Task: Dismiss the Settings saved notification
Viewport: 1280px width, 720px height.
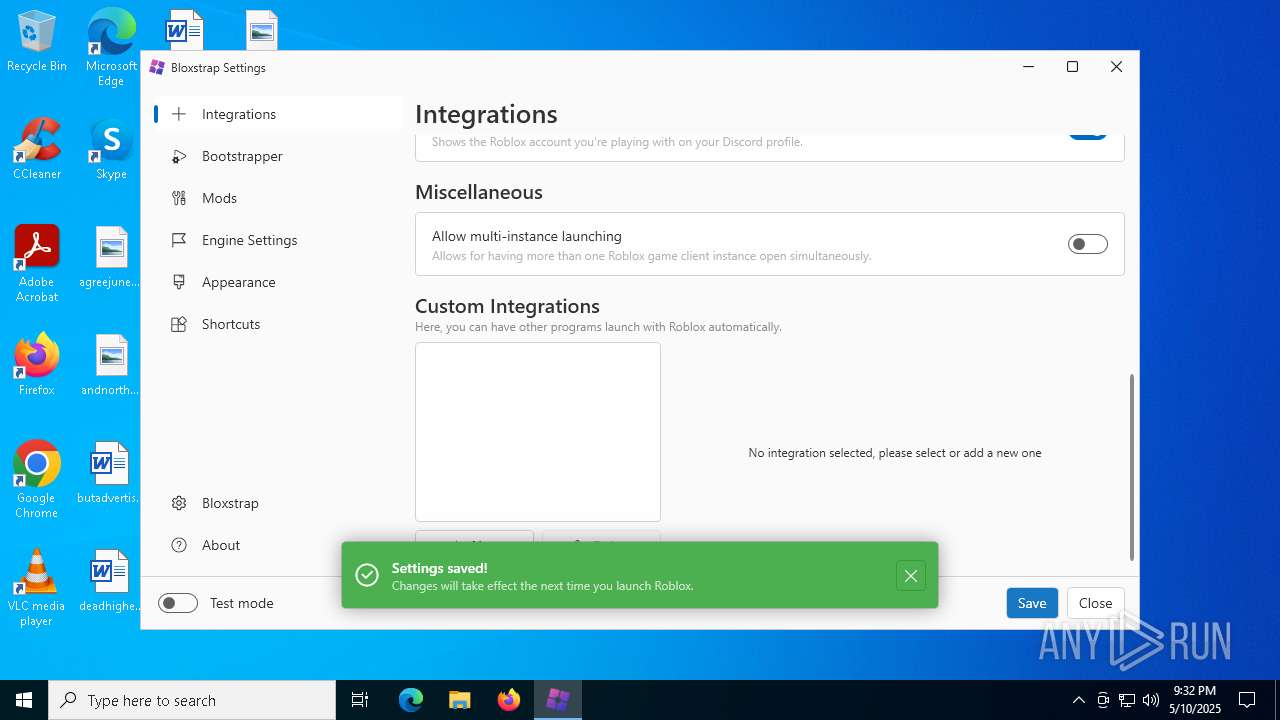Action: point(910,575)
